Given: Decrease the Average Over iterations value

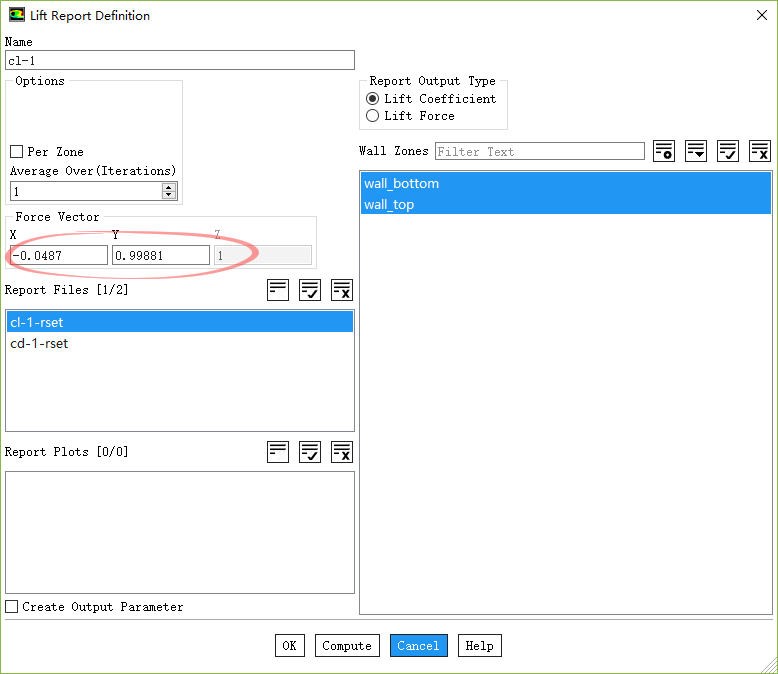Looking at the screenshot, I should (169, 195).
